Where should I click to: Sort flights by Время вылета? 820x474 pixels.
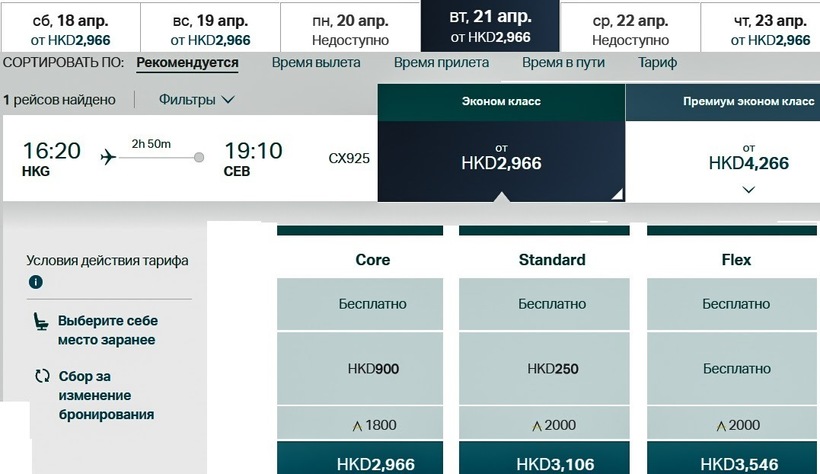(x=316, y=63)
